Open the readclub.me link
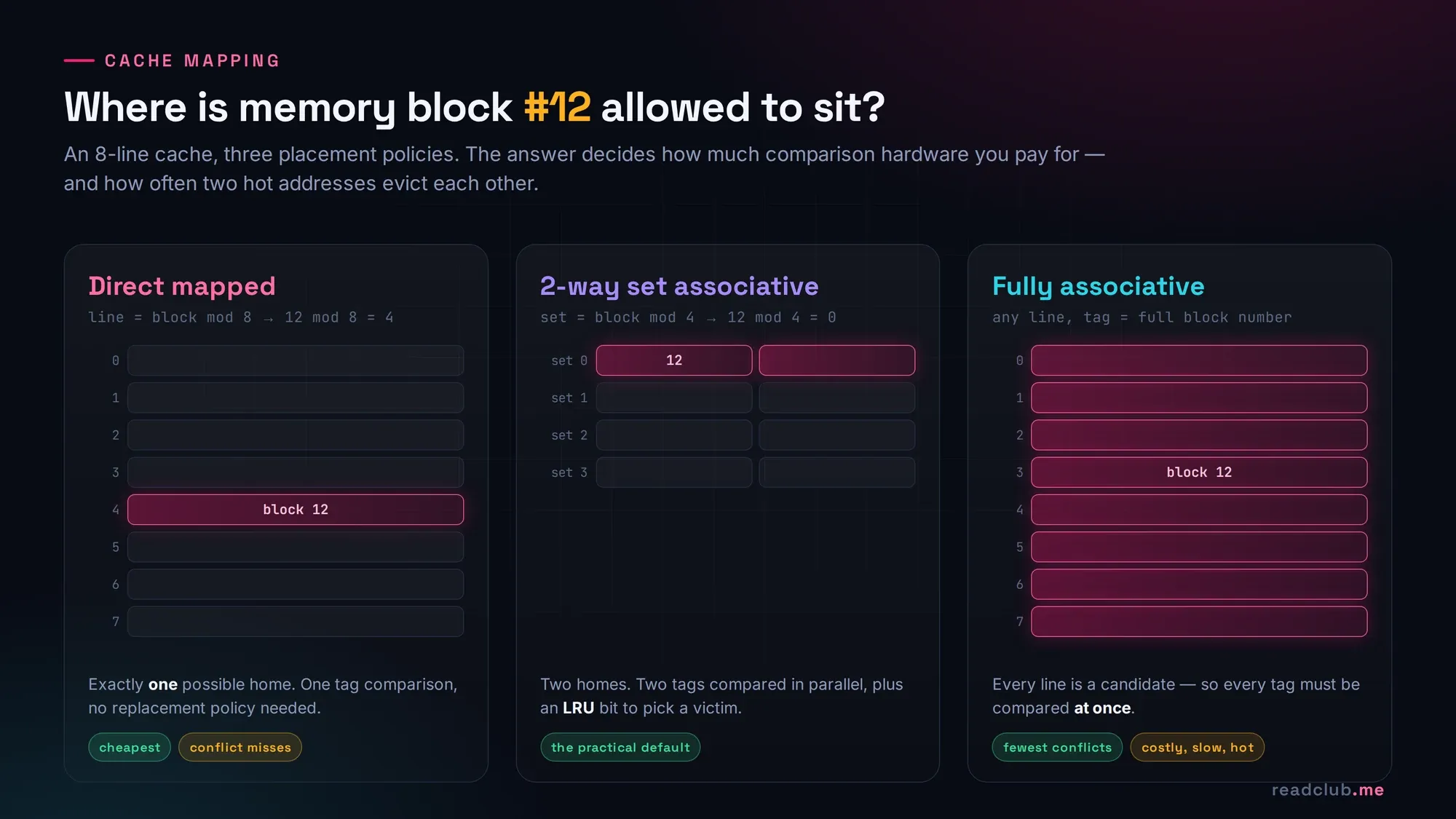Viewport: 1456px width, 819px height. tap(1327, 790)
